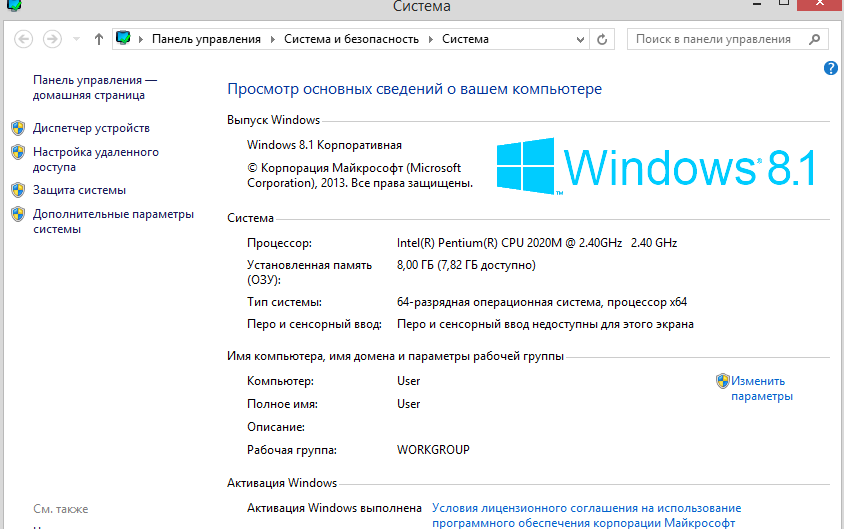Click shield icon beside 'Настройка удаленного доступа'
844x529 pixels.
coord(18,152)
